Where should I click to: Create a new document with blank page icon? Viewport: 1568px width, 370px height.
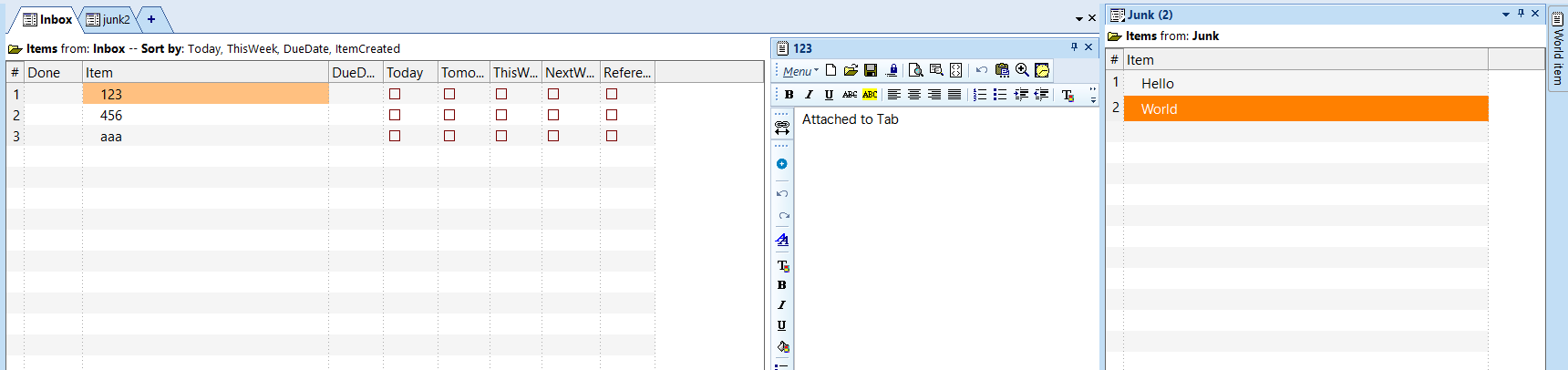coord(830,70)
